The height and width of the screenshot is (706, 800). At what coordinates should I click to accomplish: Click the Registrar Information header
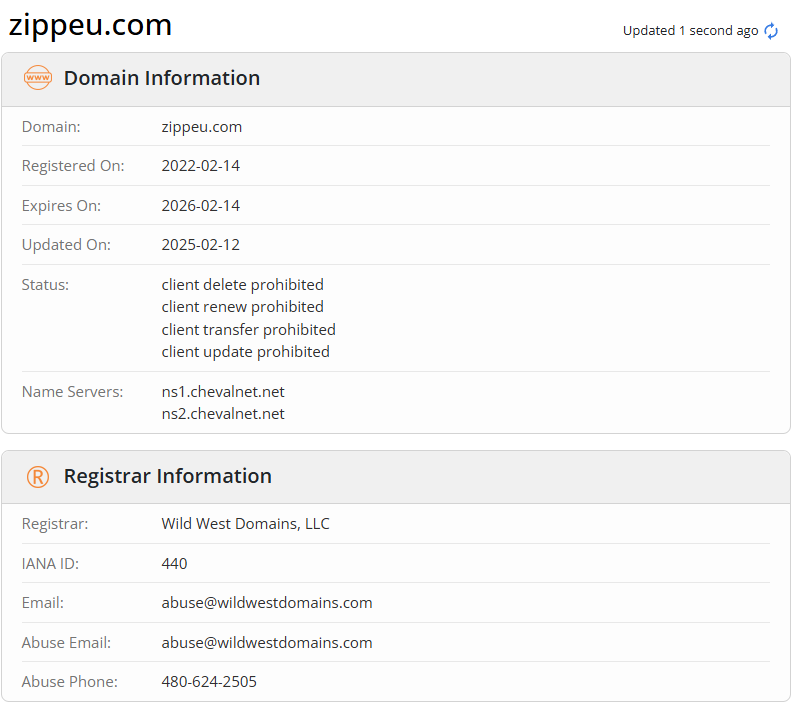167,476
